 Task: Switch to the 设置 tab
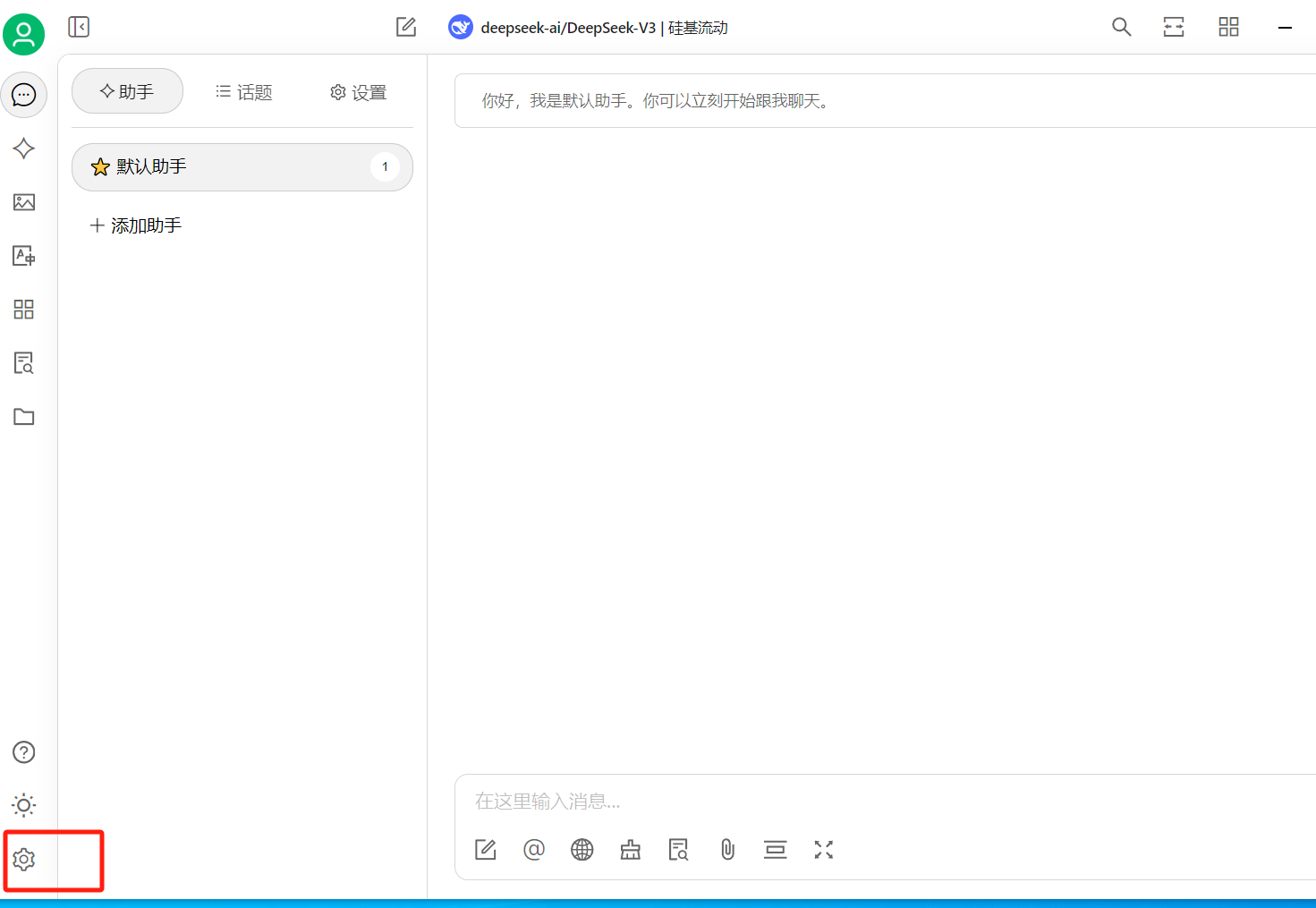tap(358, 92)
